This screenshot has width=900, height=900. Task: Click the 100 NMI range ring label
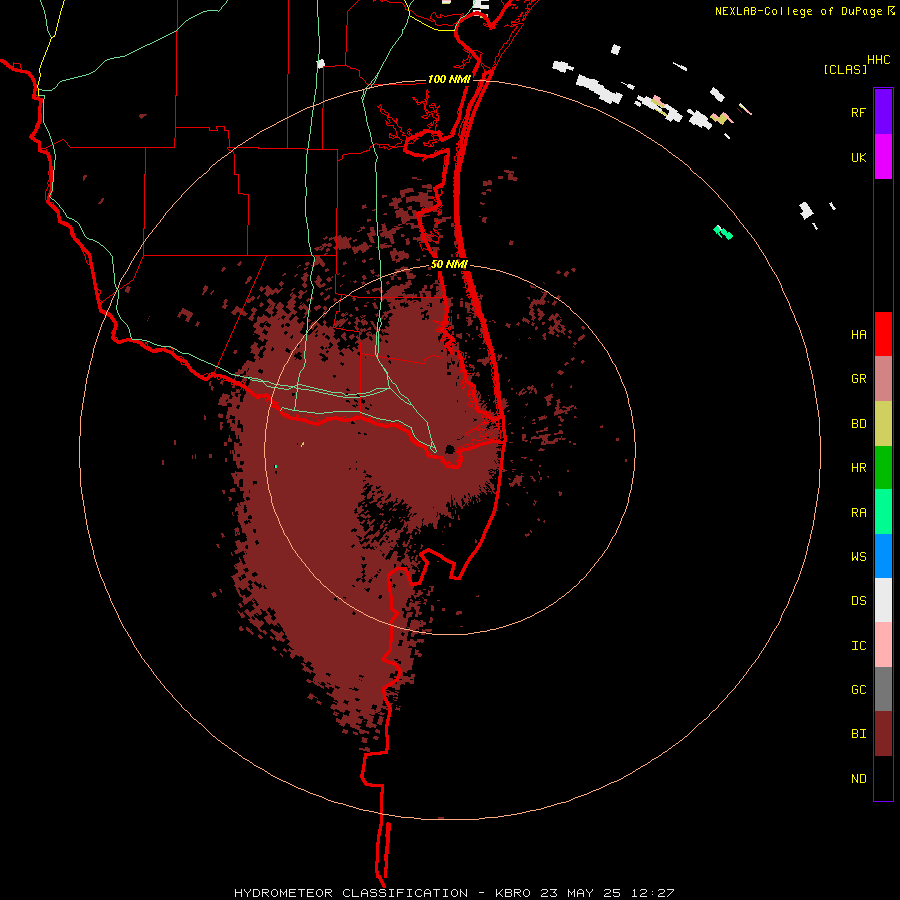tap(449, 79)
